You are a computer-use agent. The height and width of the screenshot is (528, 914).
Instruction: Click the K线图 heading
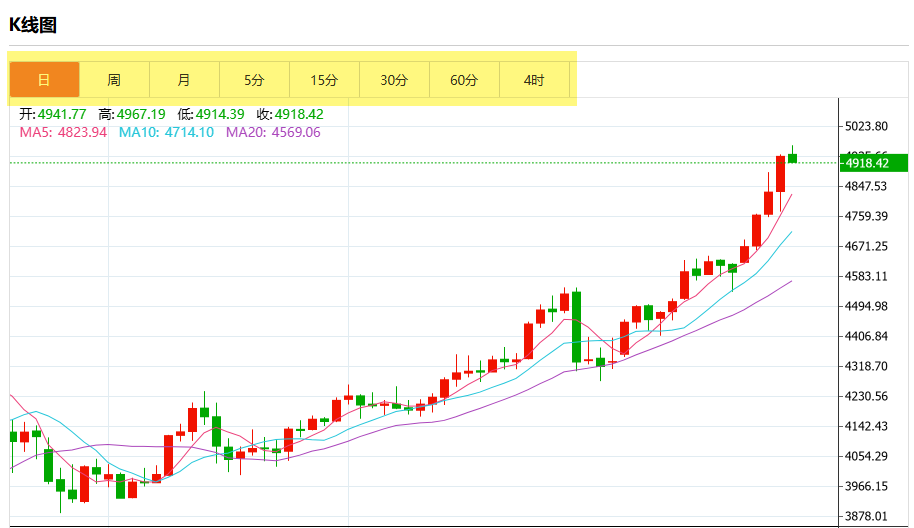pos(33,25)
